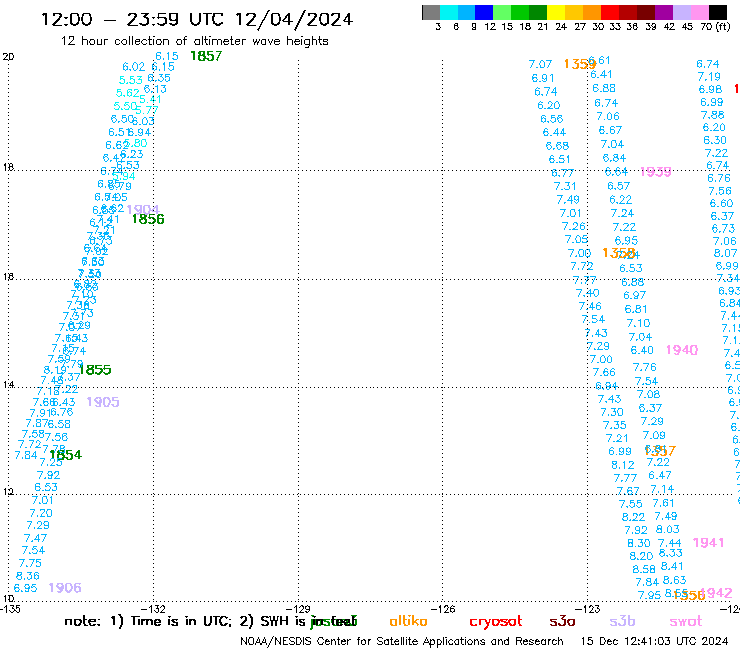
Task: Click the wave height value 6.02
Action: coord(134,67)
